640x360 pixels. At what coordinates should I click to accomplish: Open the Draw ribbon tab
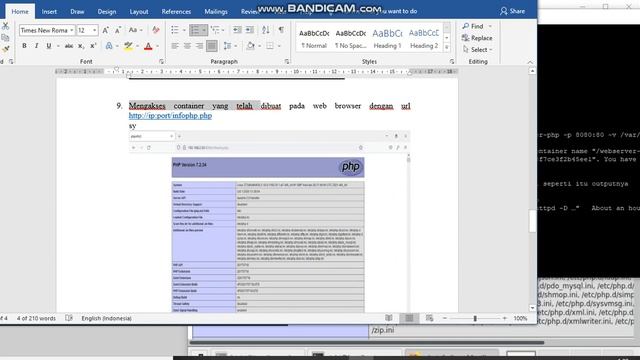click(77, 11)
